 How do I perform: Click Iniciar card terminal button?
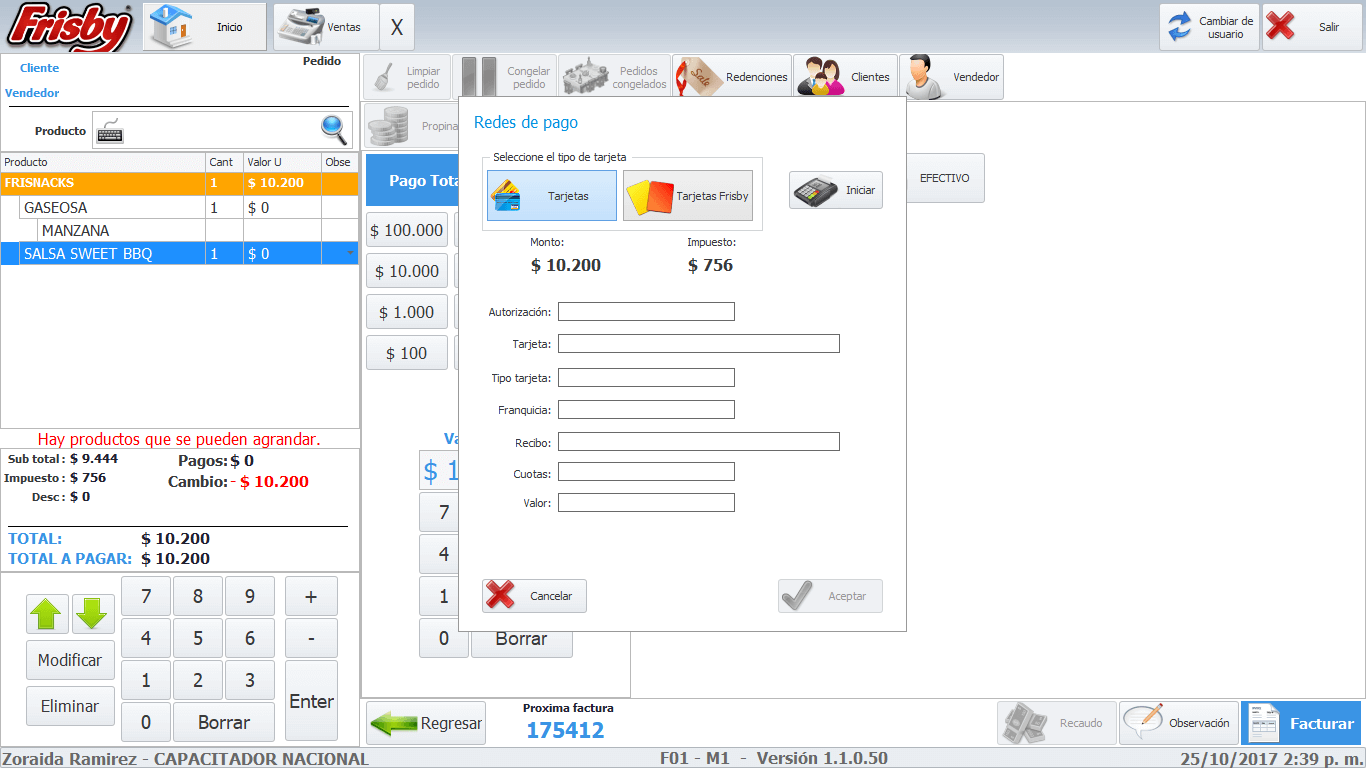click(836, 190)
